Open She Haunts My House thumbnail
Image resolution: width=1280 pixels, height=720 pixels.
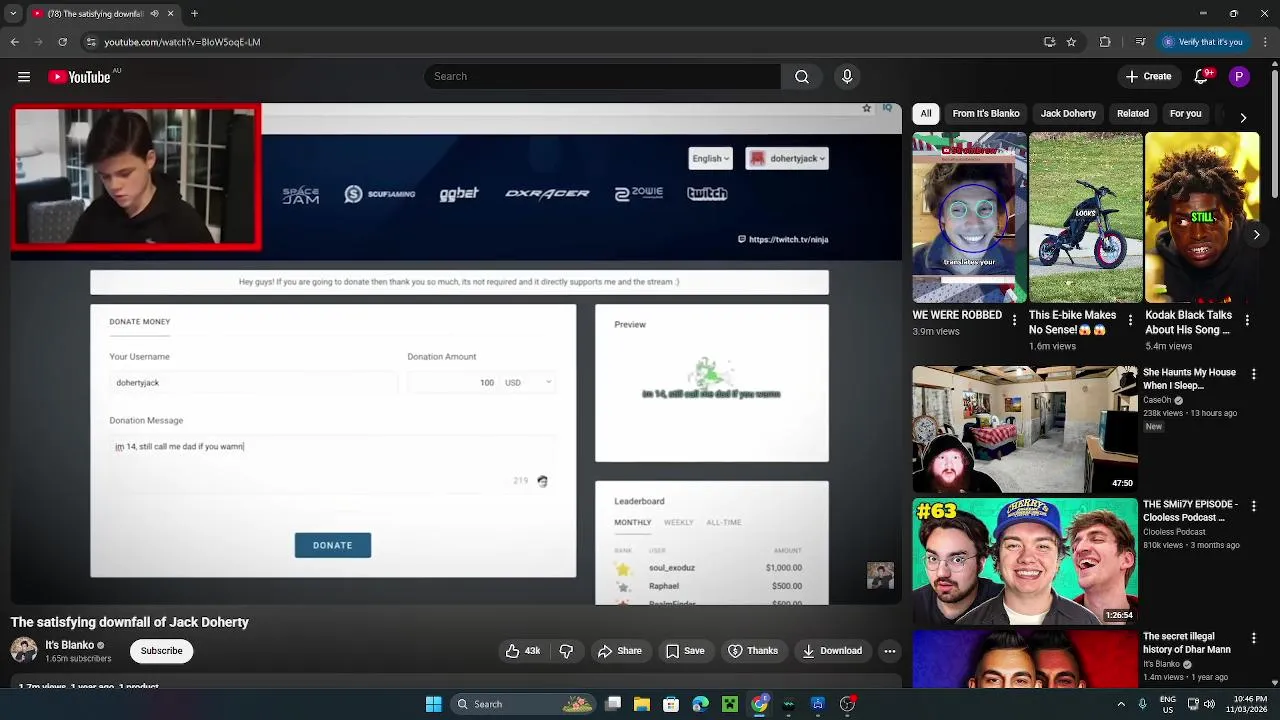[1024, 428]
